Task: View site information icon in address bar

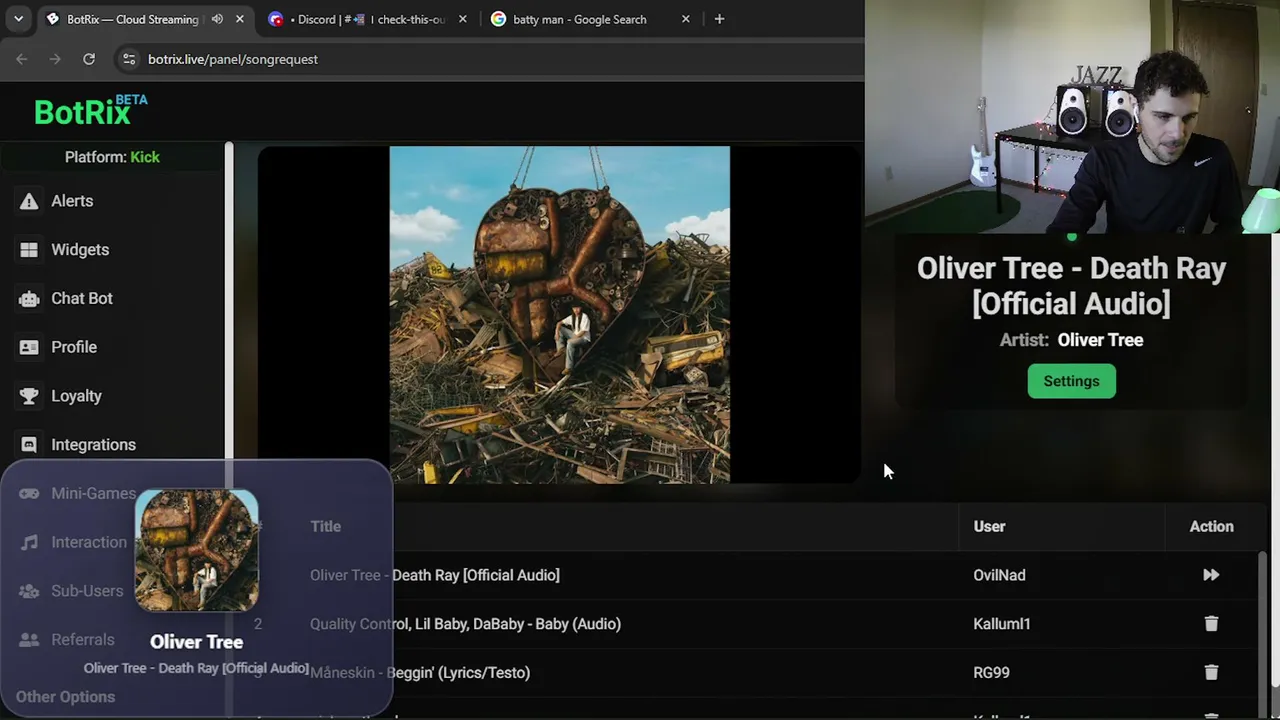Action: (x=128, y=59)
